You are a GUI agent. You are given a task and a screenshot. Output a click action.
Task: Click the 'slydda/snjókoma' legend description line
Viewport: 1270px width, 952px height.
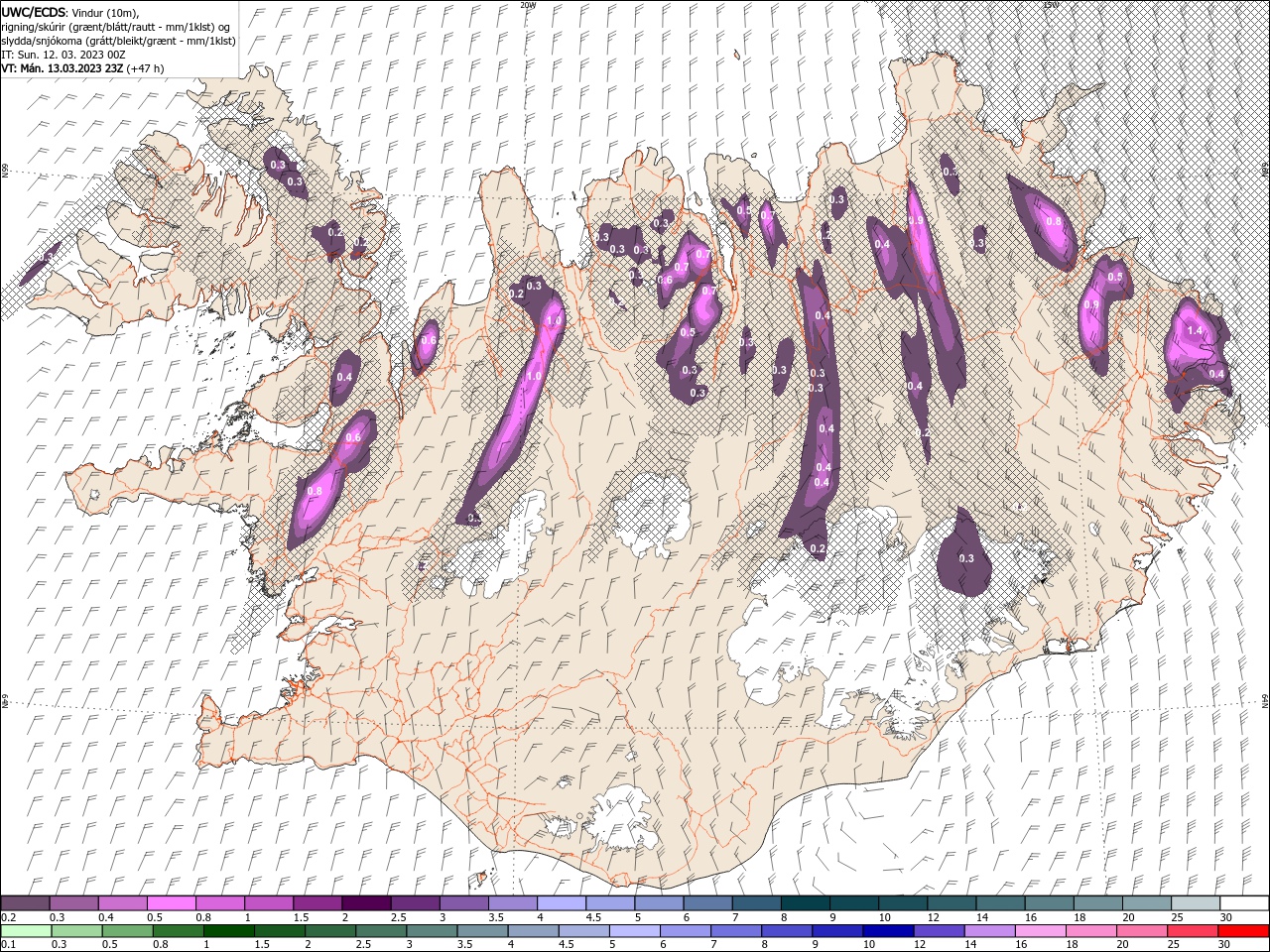[x=118, y=41]
